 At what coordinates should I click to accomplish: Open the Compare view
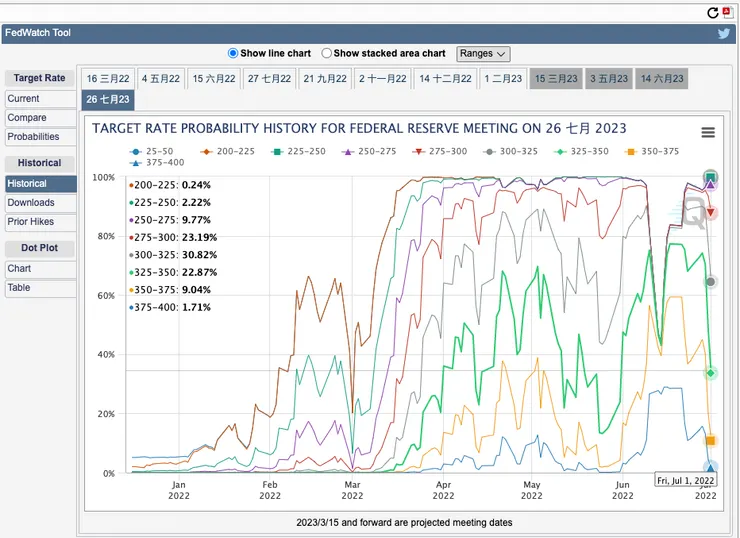pyautogui.click(x=41, y=118)
